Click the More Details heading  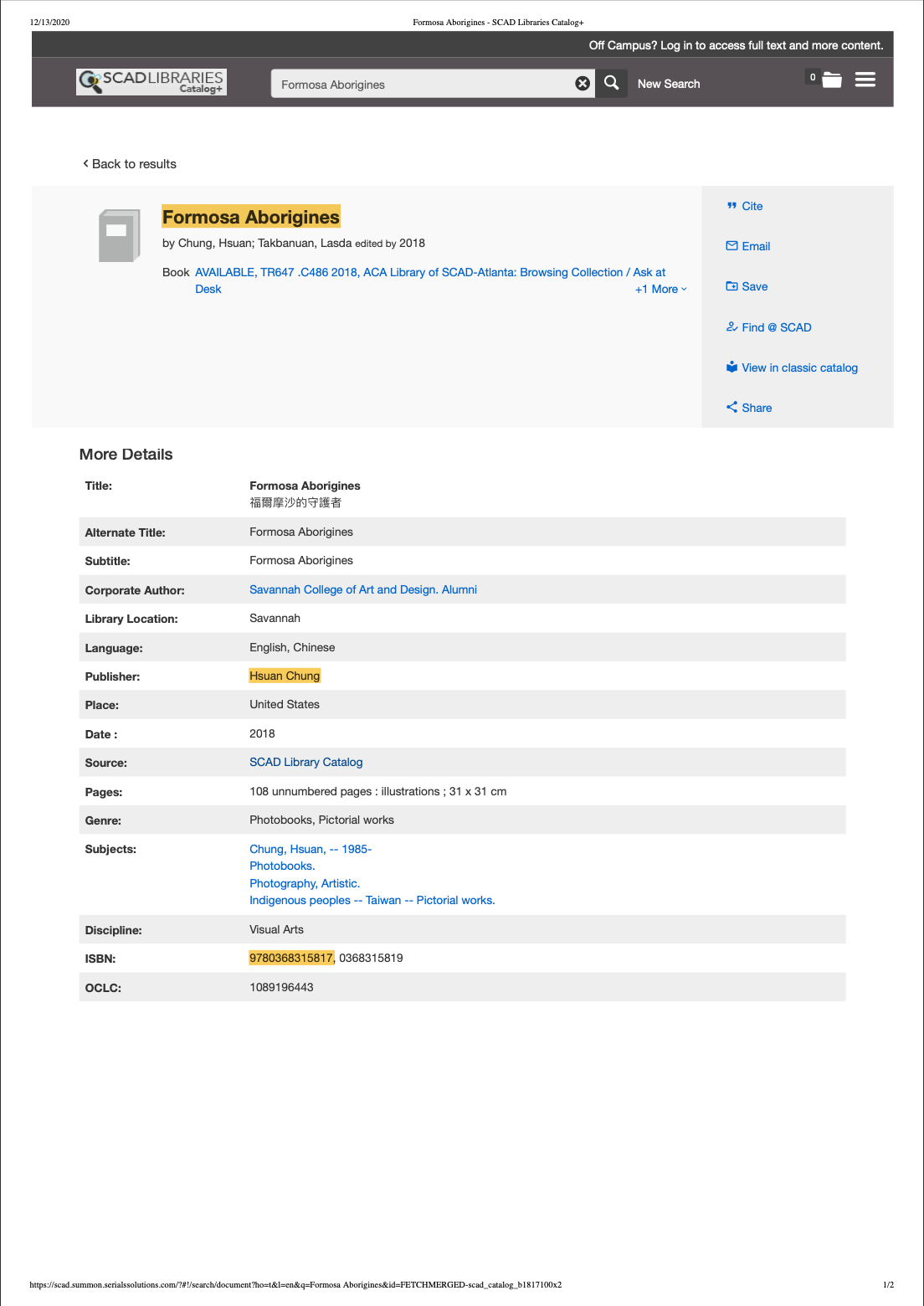[126, 454]
